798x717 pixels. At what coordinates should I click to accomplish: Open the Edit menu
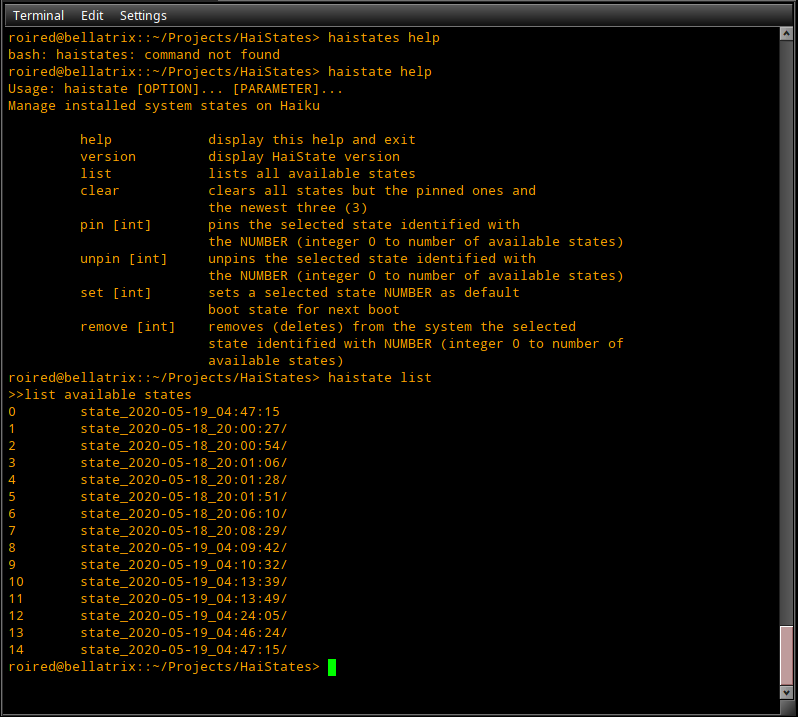[x=92, y=15]
